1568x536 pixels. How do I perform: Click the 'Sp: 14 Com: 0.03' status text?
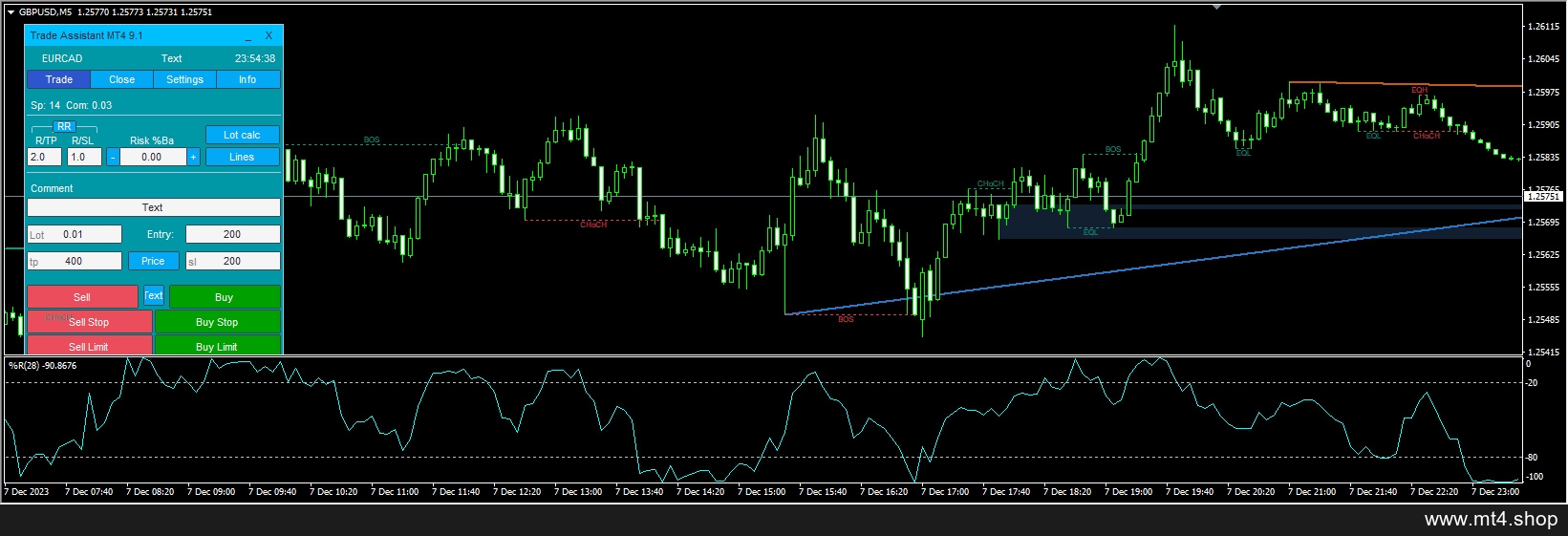(71, 105)
